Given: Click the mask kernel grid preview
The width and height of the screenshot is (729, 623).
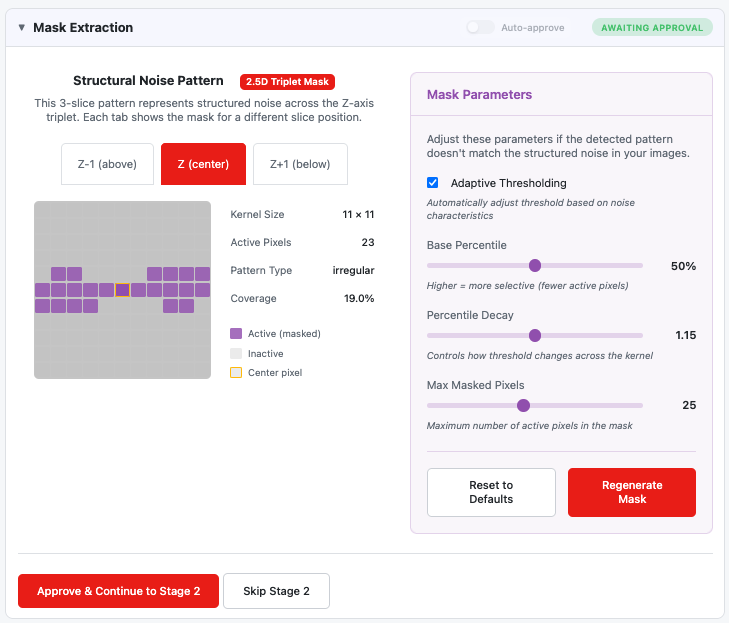Looking at the screenshot, I should [x=122, y=290].
